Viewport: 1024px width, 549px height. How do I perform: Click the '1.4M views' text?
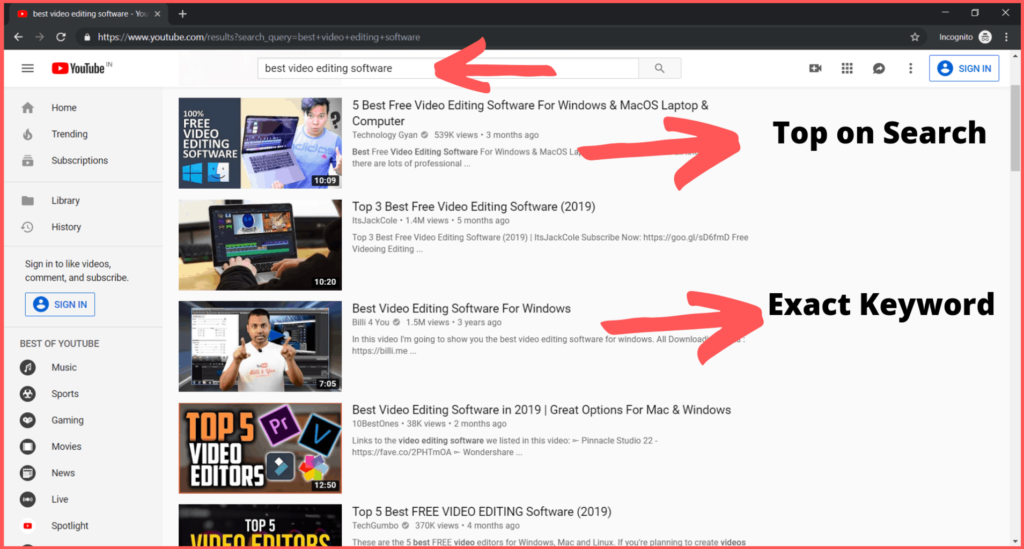click(427, 221)
